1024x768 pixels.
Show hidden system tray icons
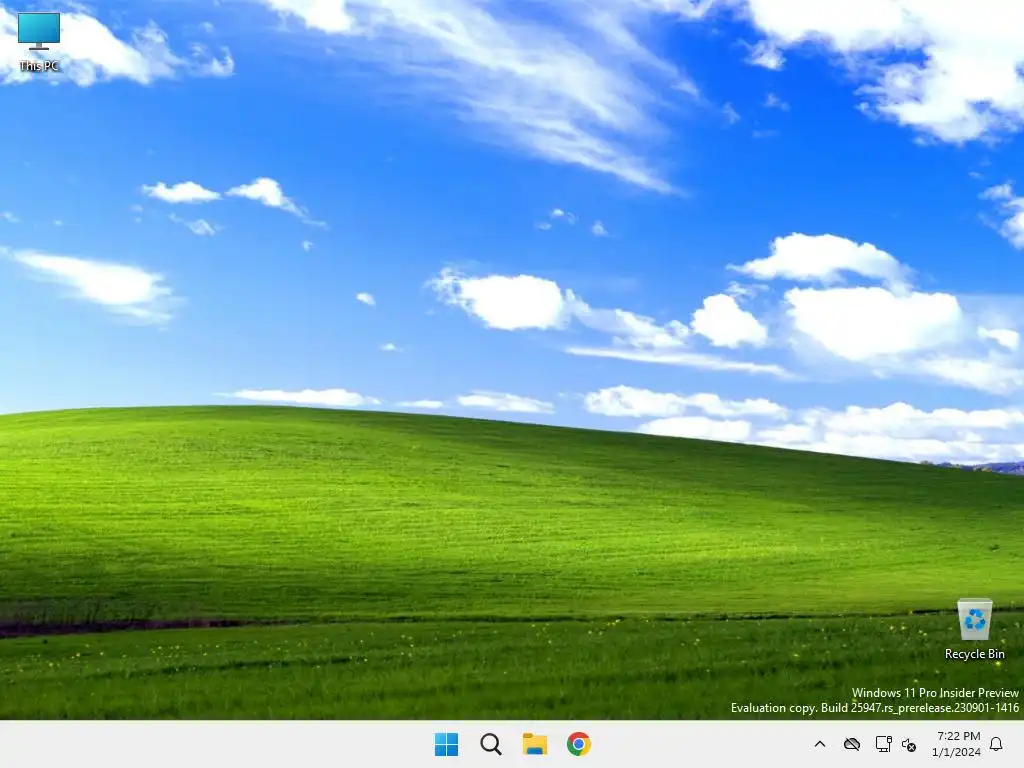tap(820, 744)
